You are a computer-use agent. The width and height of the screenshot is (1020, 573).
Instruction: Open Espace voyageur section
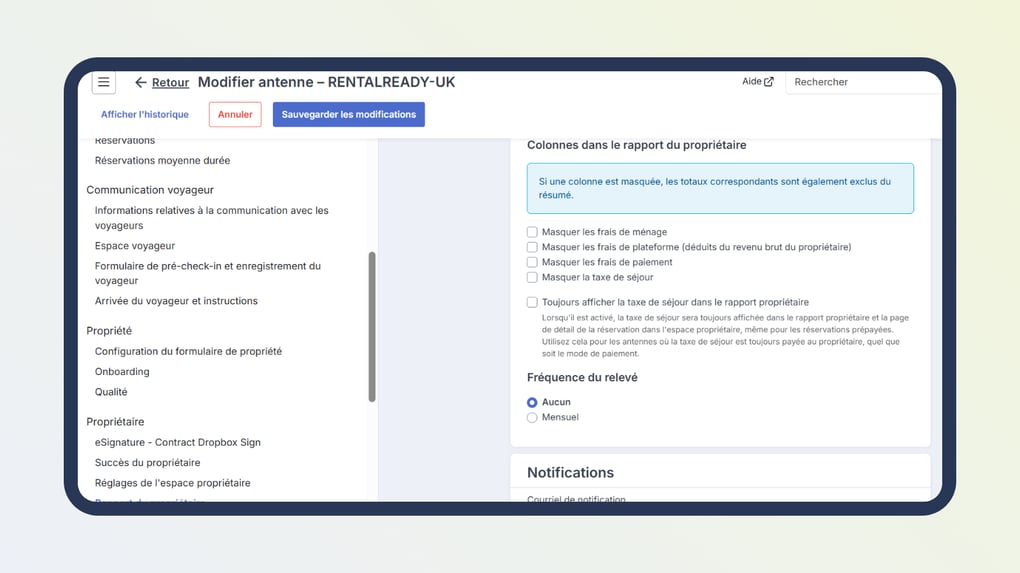[135, 246]
